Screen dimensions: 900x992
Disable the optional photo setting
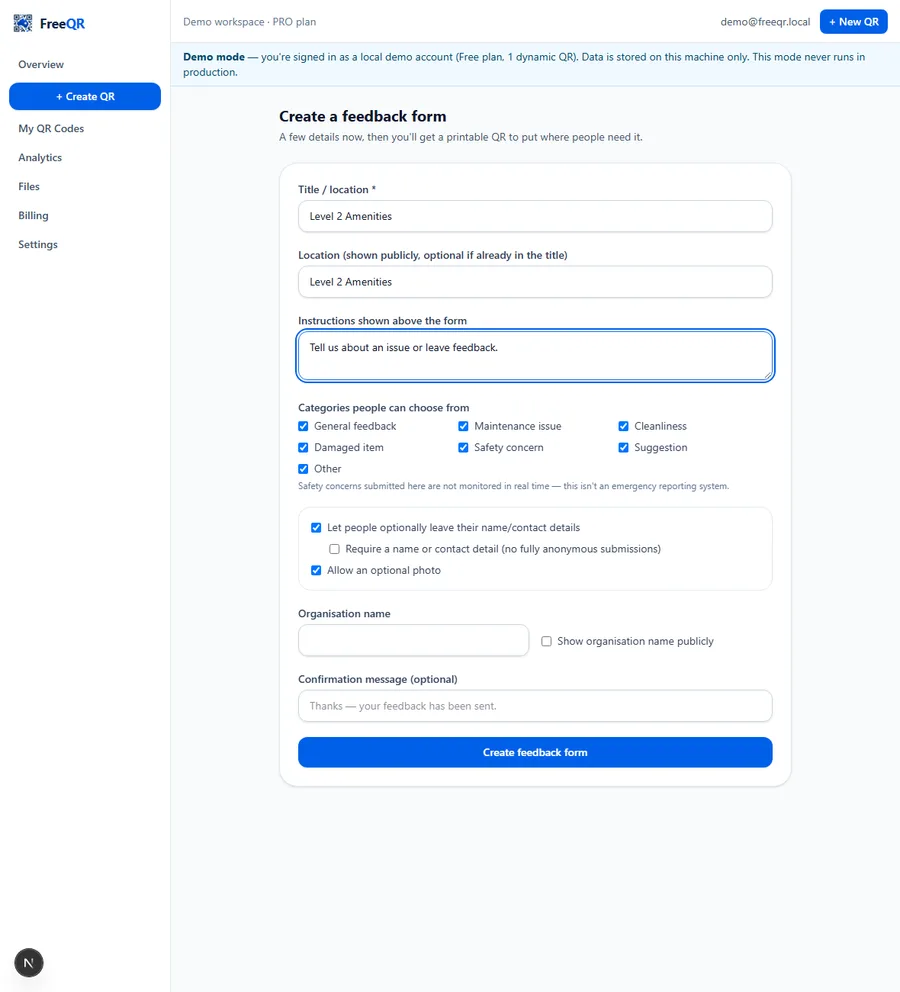(x=316, y=571)
